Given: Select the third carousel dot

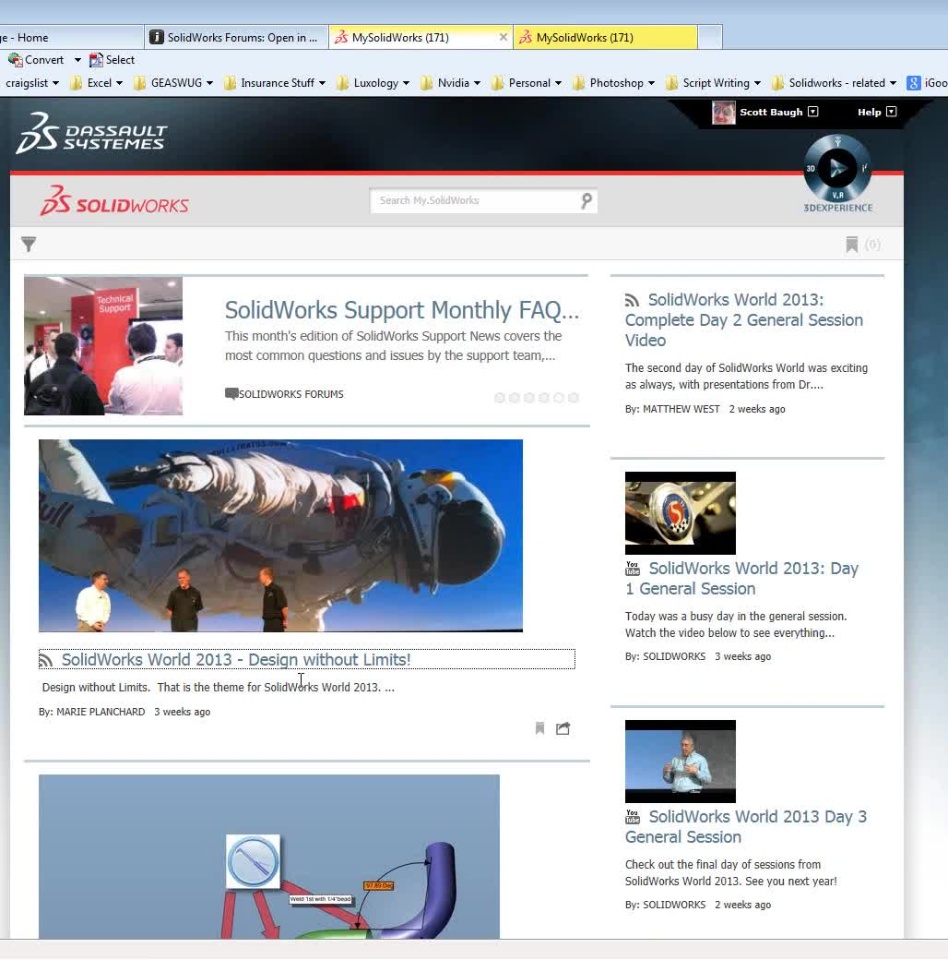Looking at the screenshot, I should point(529,398).
